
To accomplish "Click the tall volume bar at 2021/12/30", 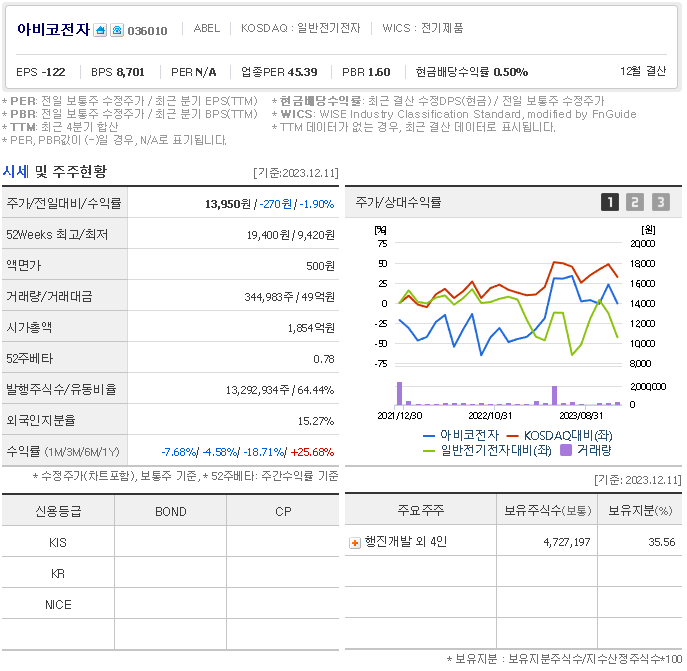I will [399, 394].
